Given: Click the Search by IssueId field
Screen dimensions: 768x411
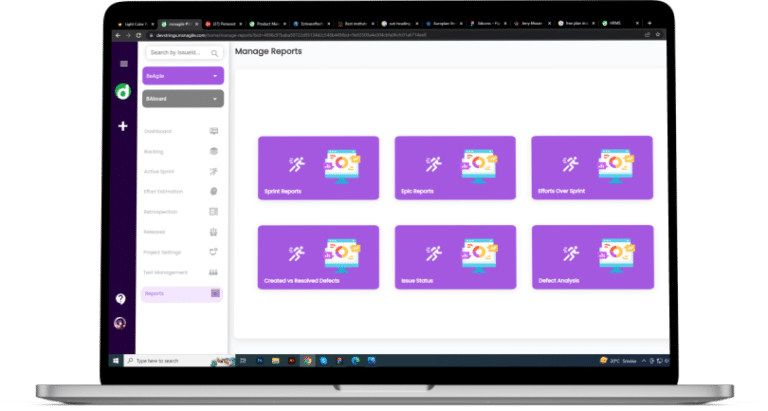Looking at the screenshot, I should pos(176,53).
